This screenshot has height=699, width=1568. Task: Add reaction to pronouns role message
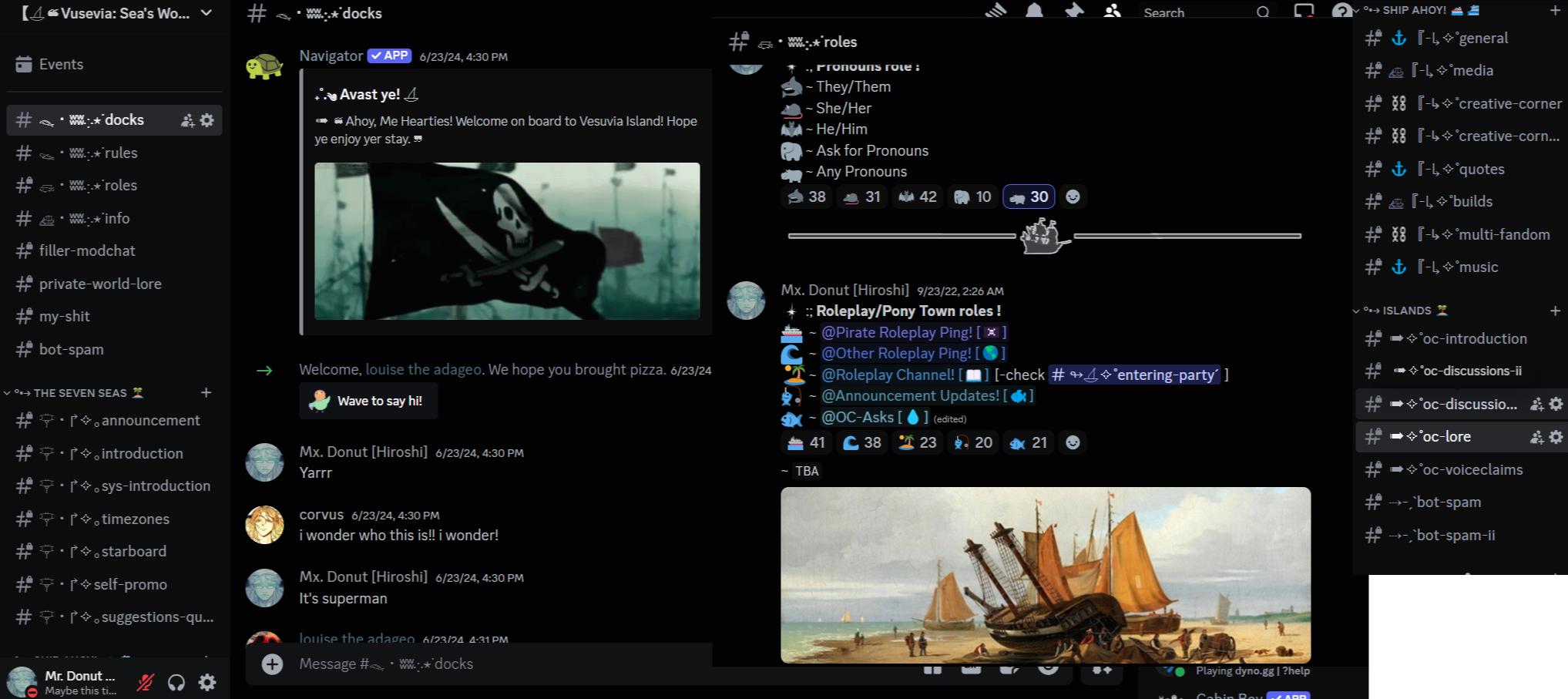point(1073,197)
